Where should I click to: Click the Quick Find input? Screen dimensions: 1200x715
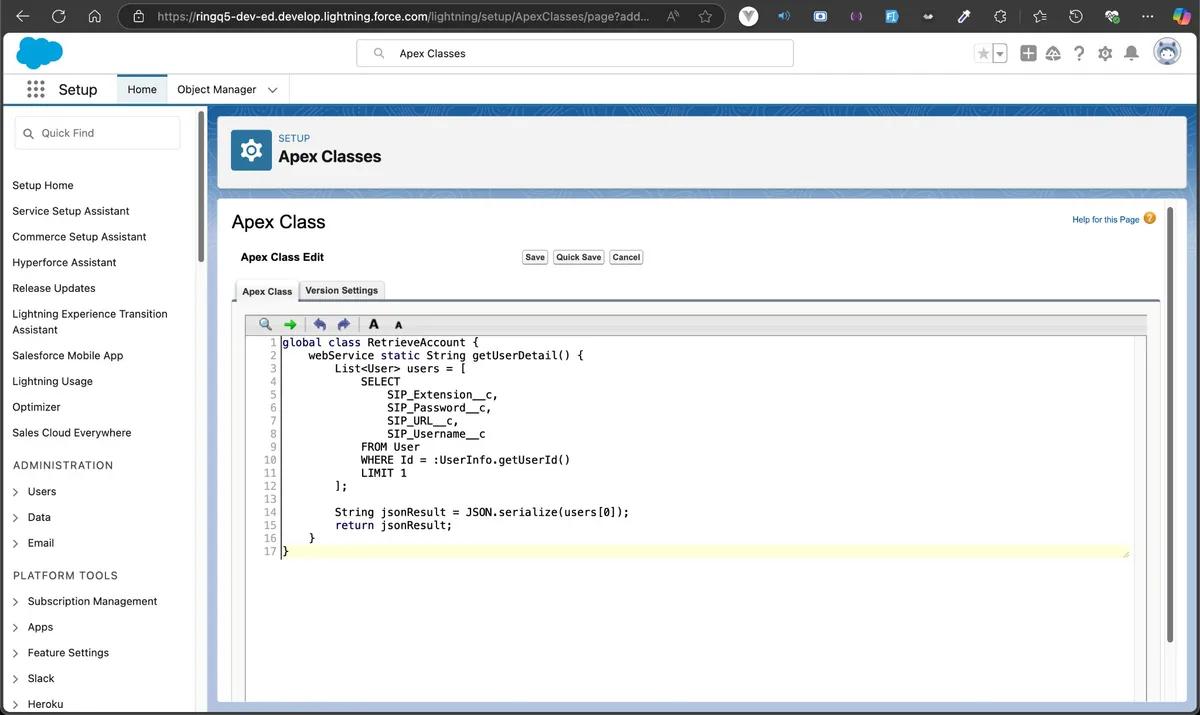coord(97,133)
